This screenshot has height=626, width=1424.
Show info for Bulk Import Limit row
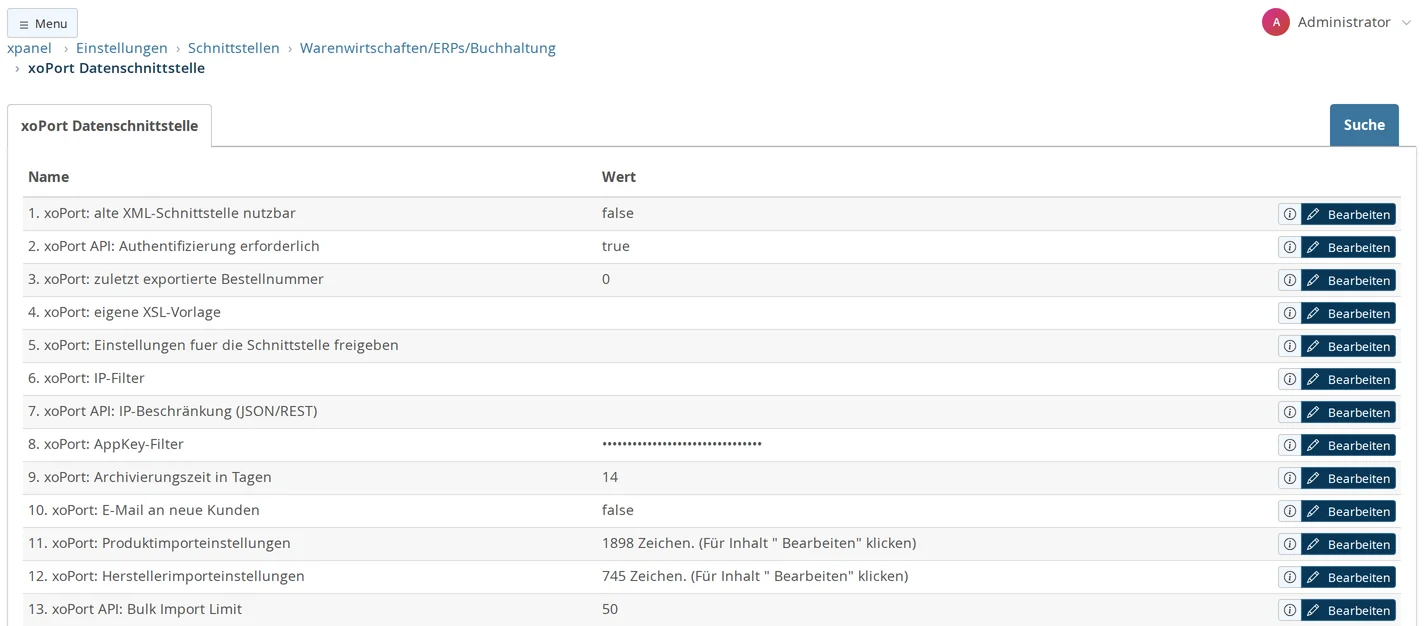click(x=1289, y=610)
